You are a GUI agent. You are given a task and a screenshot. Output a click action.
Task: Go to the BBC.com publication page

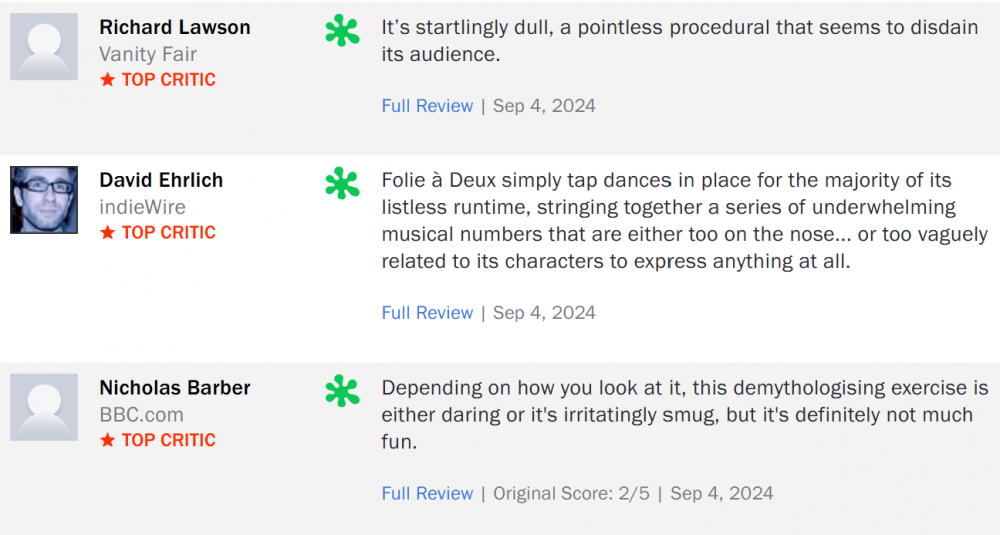pyautogui.click(x=141, y=414)
